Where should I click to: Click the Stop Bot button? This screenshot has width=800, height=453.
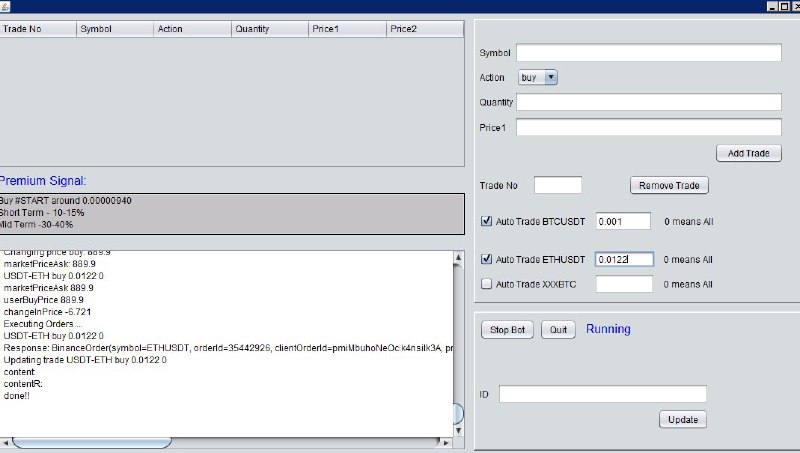point(507,330)
